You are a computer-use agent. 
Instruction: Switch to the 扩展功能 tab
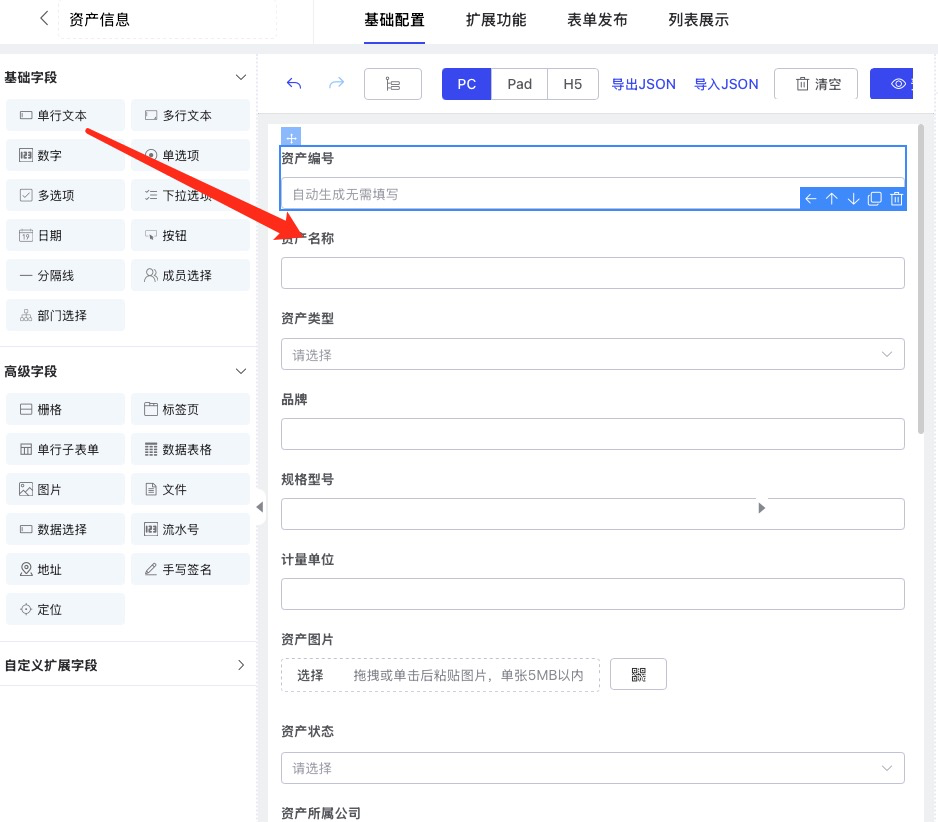pos(496,20)
